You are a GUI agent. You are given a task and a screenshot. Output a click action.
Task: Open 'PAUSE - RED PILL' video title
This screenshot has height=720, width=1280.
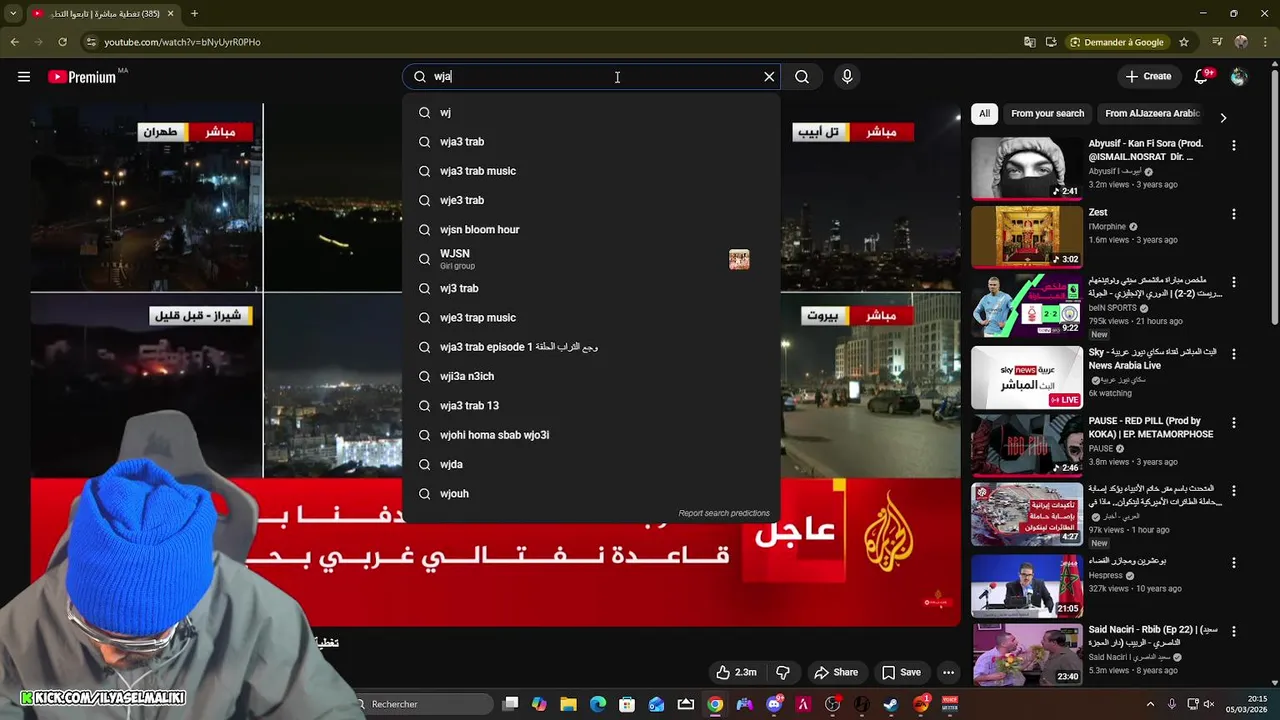[x=1151, y=428]
